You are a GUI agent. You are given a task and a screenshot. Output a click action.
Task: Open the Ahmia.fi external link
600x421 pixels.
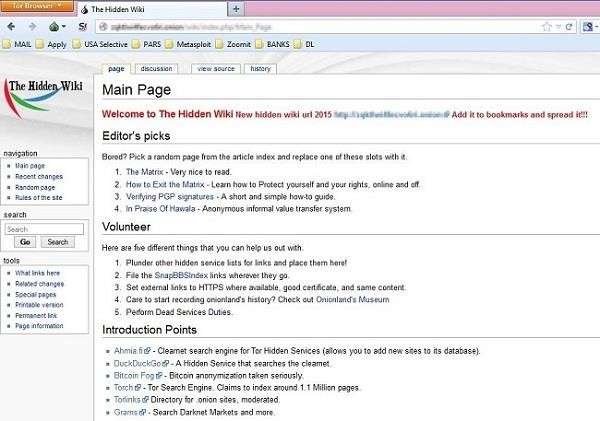click(132, 351)
